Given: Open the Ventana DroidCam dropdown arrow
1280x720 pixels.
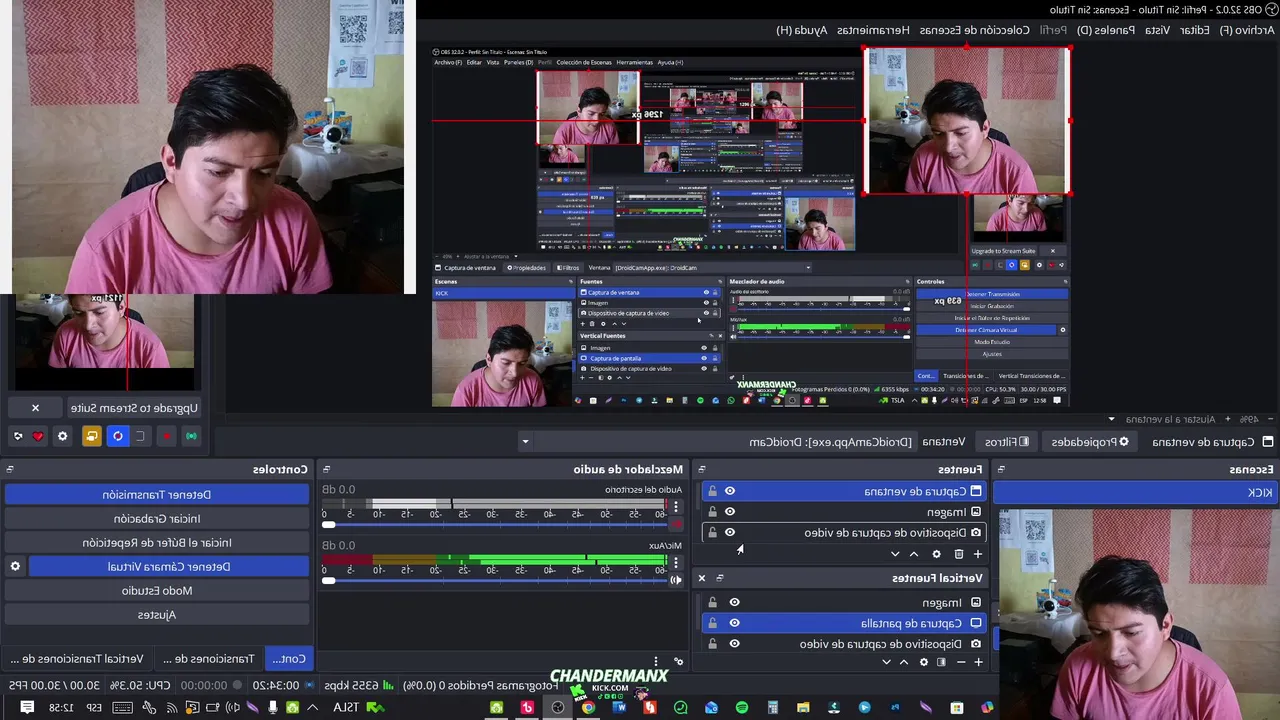Looking at the screenshot, I should [x=525, y=441].
